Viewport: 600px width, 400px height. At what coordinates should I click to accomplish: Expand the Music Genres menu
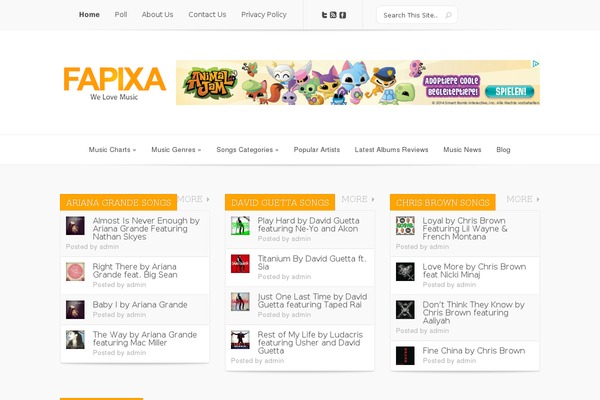tap(176, 150)
